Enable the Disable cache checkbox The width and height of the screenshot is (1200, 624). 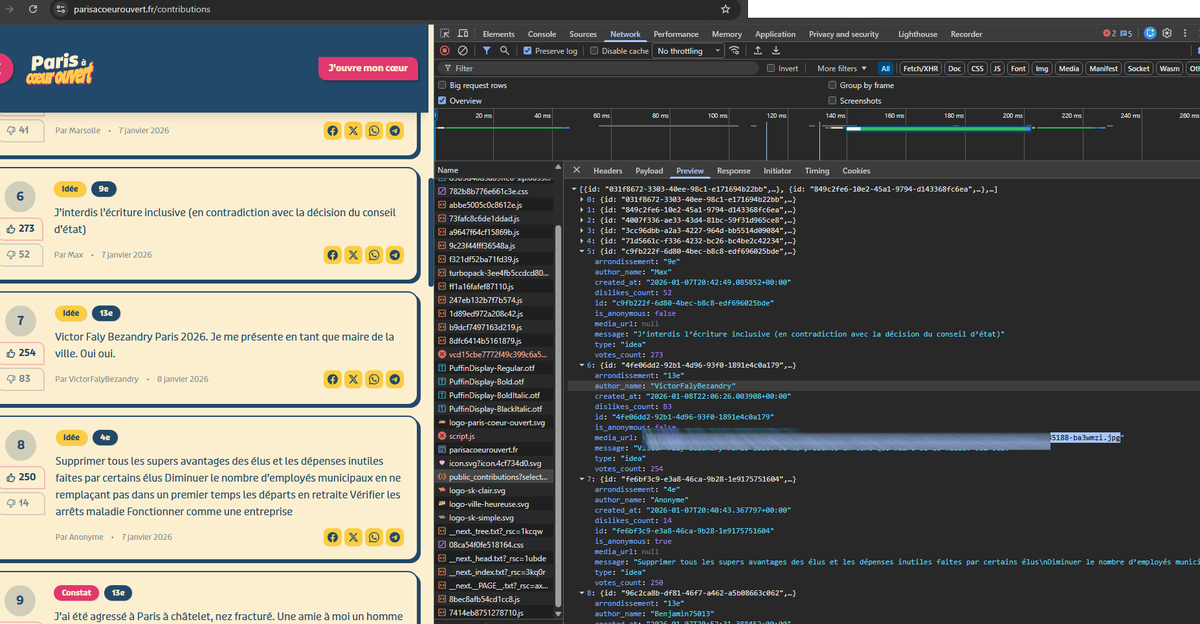tap(595, 51)
